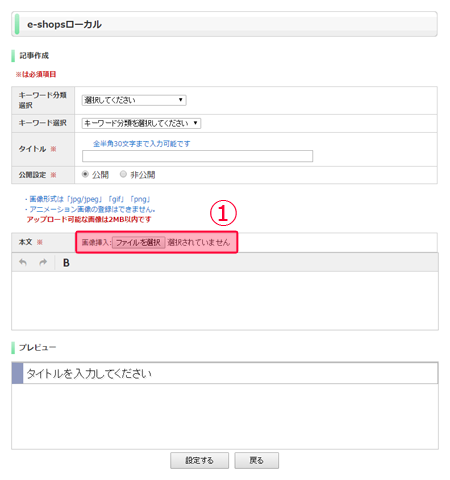The width and height of the screenshot is (450, 480).
Task: Click the 非公開 label text
Action: click(143, 175)
